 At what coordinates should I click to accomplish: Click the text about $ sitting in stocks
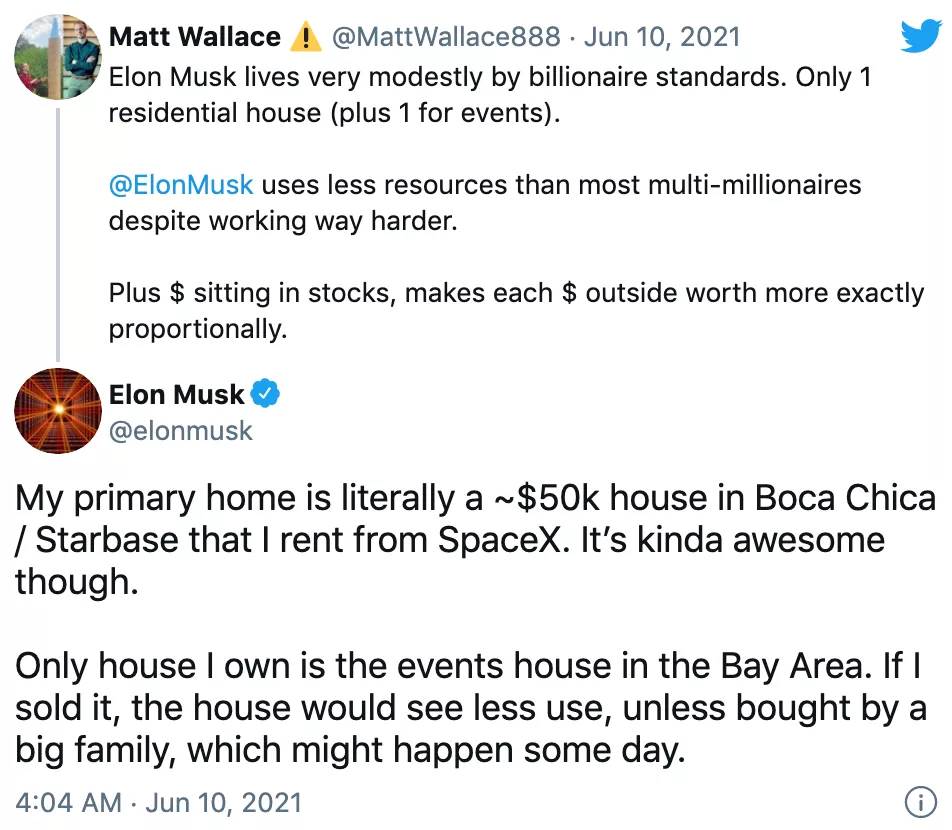[x=516, y=311]
